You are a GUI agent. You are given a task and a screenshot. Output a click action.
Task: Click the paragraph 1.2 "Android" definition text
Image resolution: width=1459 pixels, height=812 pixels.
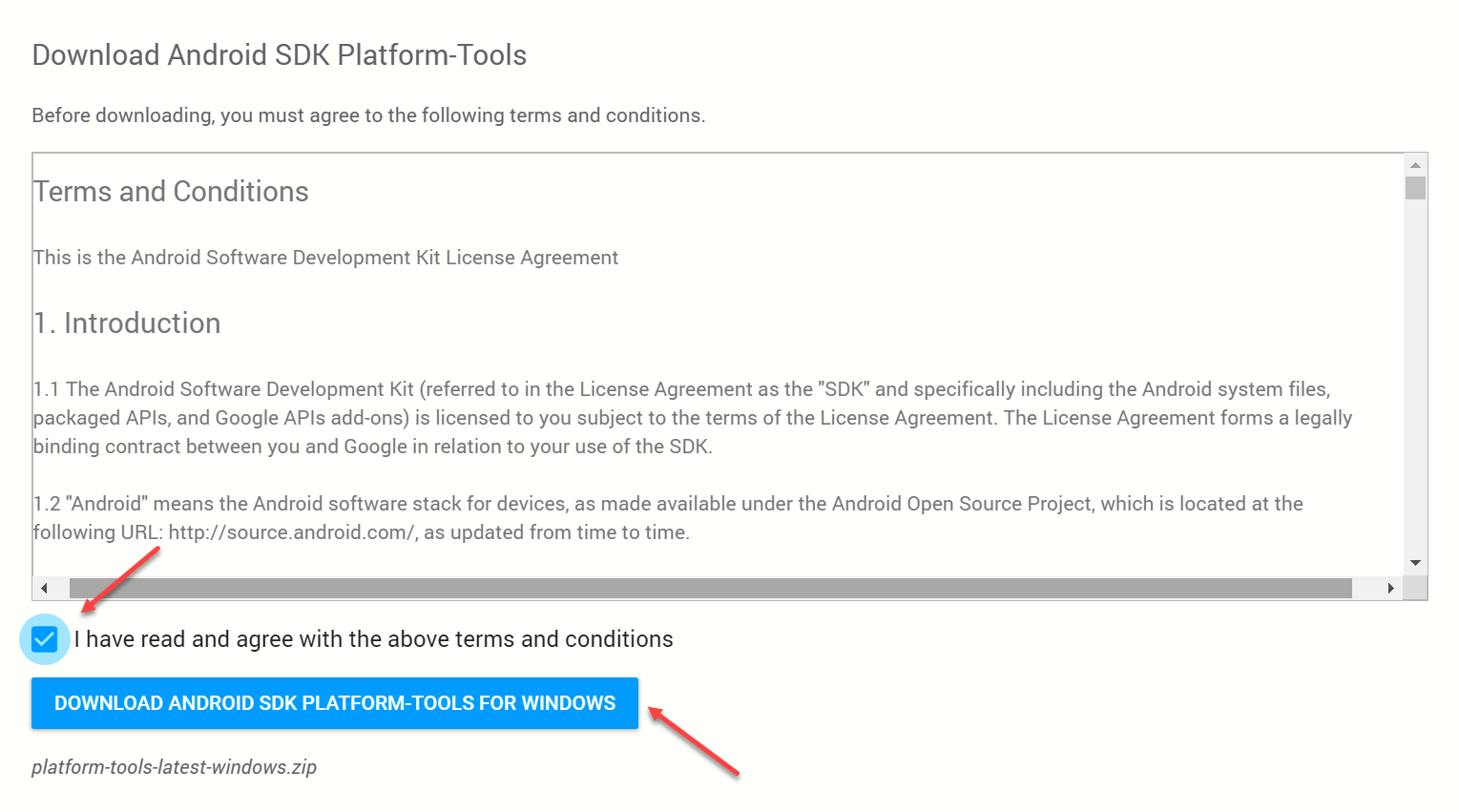pyautogui.click(x=668, y=518)
